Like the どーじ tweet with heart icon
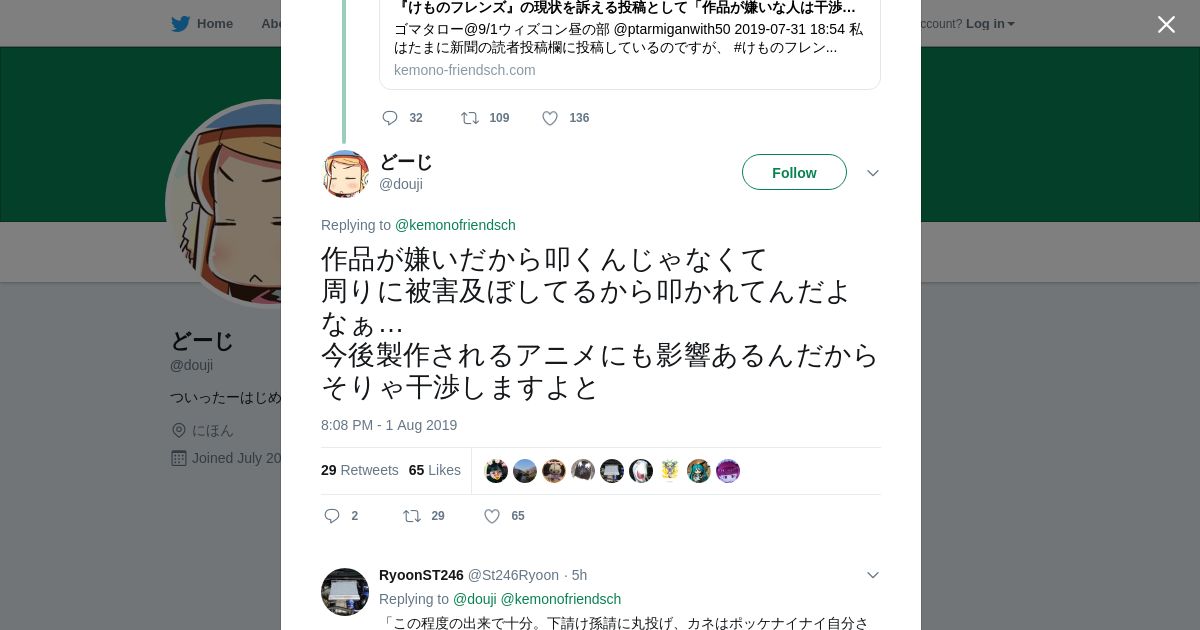Image resolution: width=1200 pixels, height=630 pixels. click(492, 516)
